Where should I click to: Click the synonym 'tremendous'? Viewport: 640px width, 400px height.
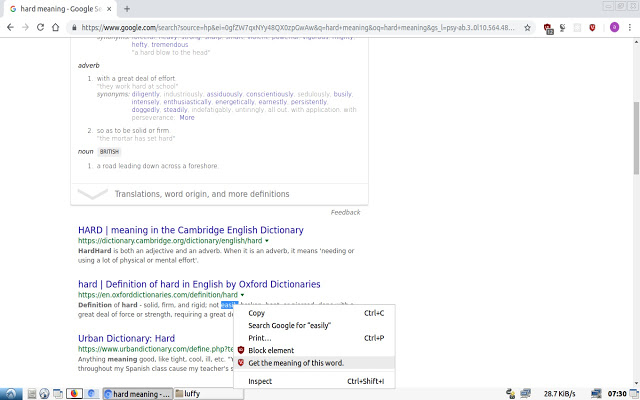coord(170,44)
